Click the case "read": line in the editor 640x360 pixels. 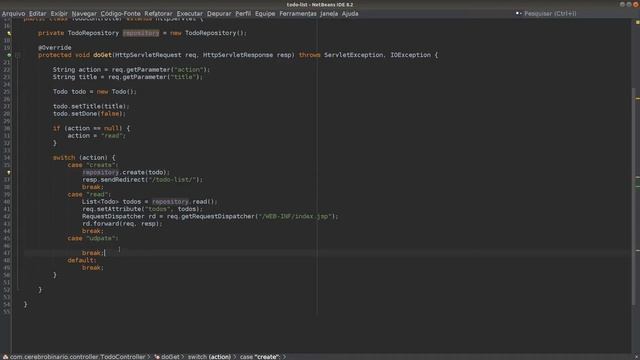89,195
